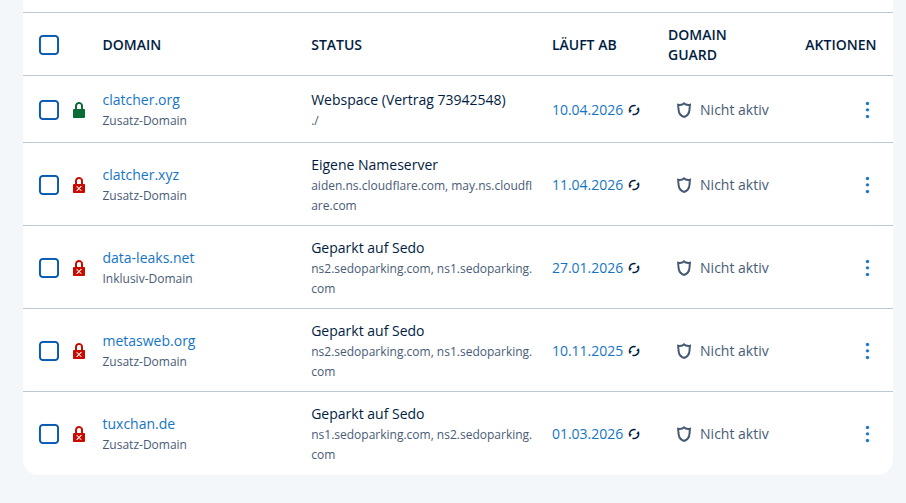Click the Domain Guard shield for clatcher.org

tap(684, 110)
